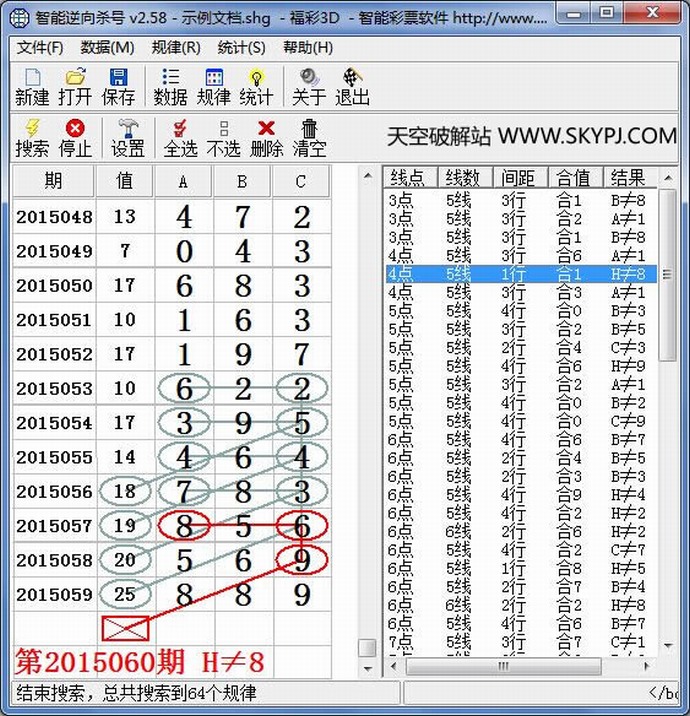
Task: Delete selected rules with 删除 icon
Action: pyautogui.click(x=266, y=138)
